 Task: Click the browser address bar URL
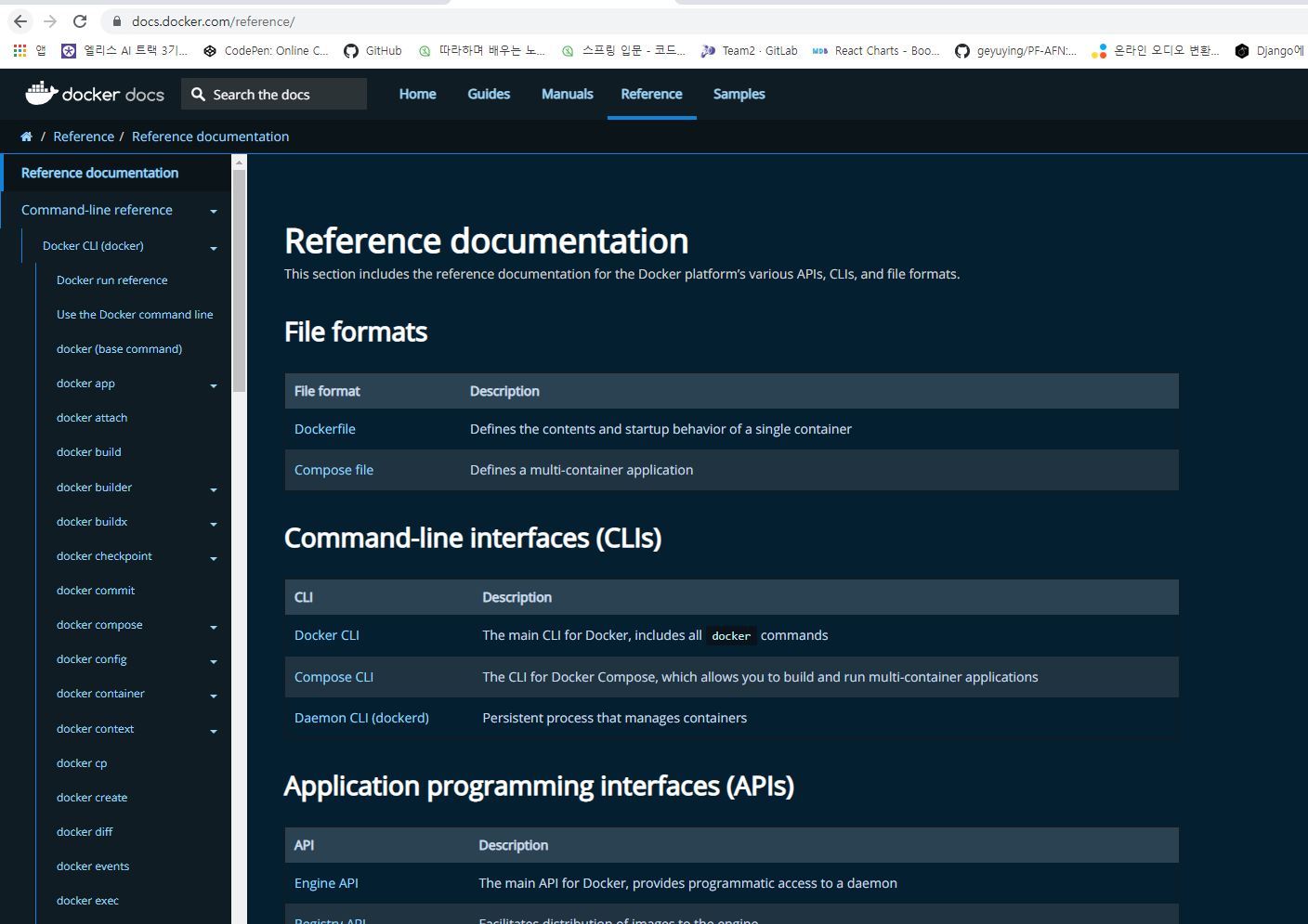tap(213, 21)
